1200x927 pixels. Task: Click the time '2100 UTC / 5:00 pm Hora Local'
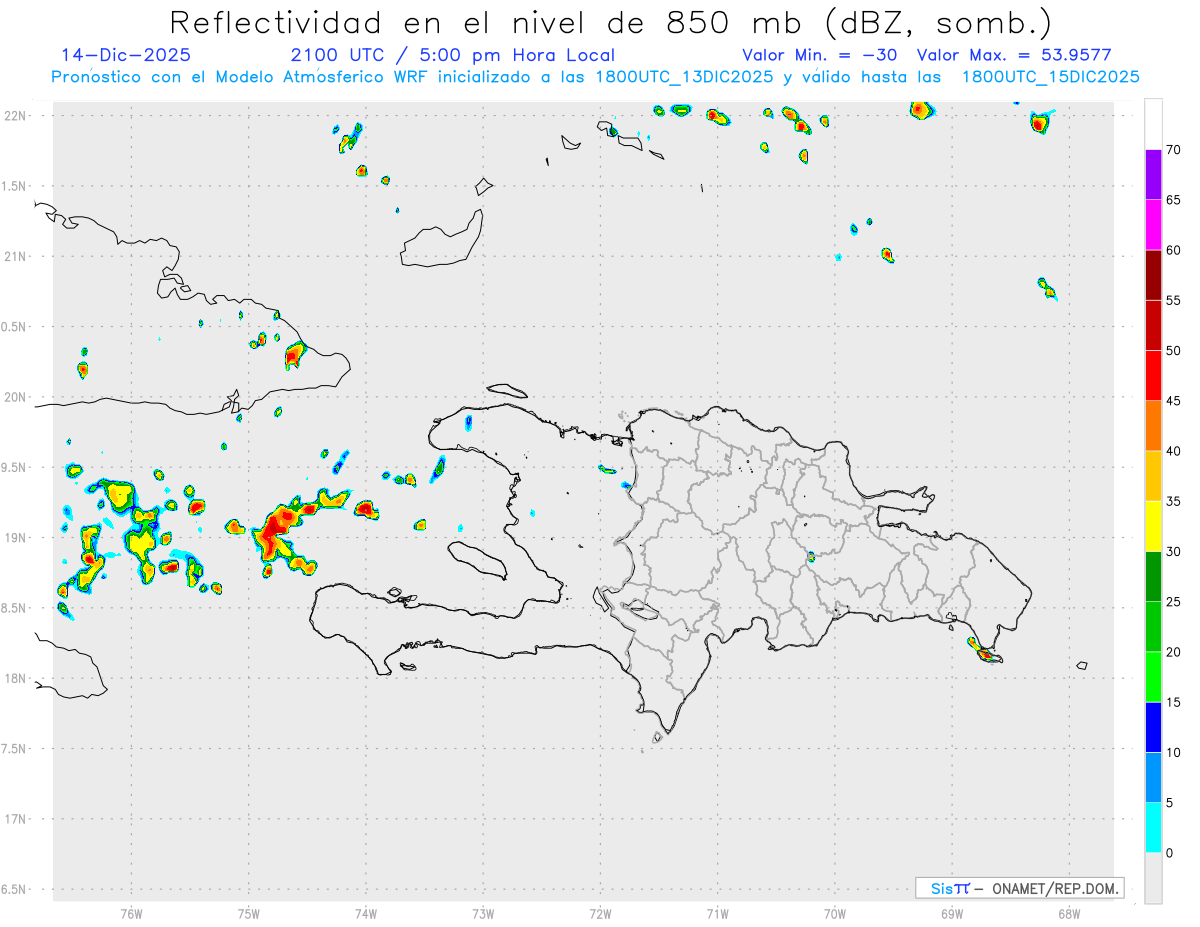point(452,55)
